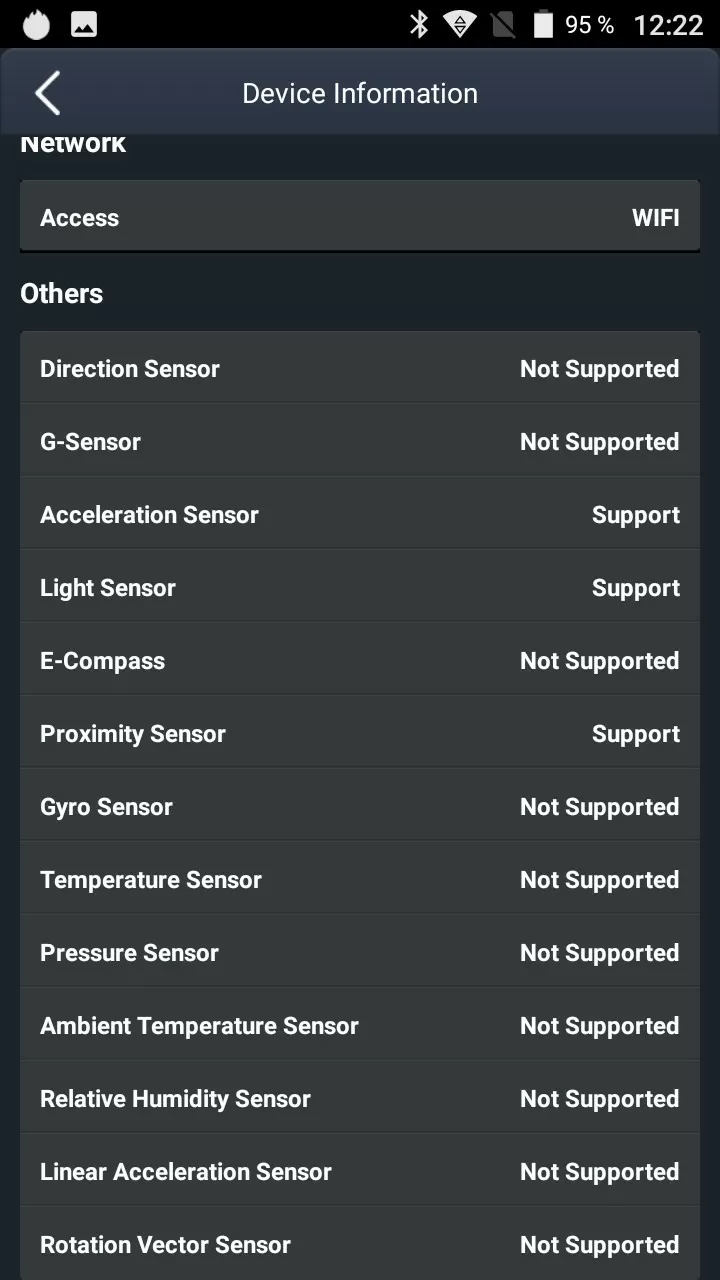720x1280 pixels.
Task: Select the E-Compass entry
Action: coord(360,660)
